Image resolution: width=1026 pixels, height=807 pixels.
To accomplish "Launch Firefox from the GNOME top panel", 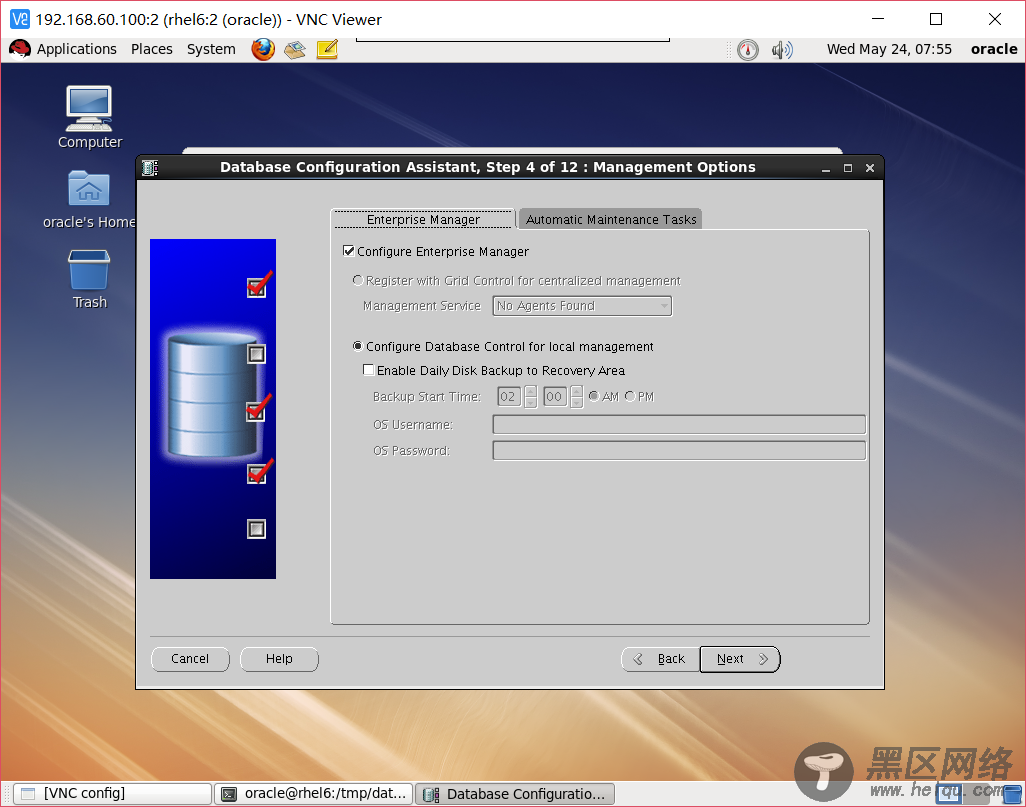I will pos(263,49).
